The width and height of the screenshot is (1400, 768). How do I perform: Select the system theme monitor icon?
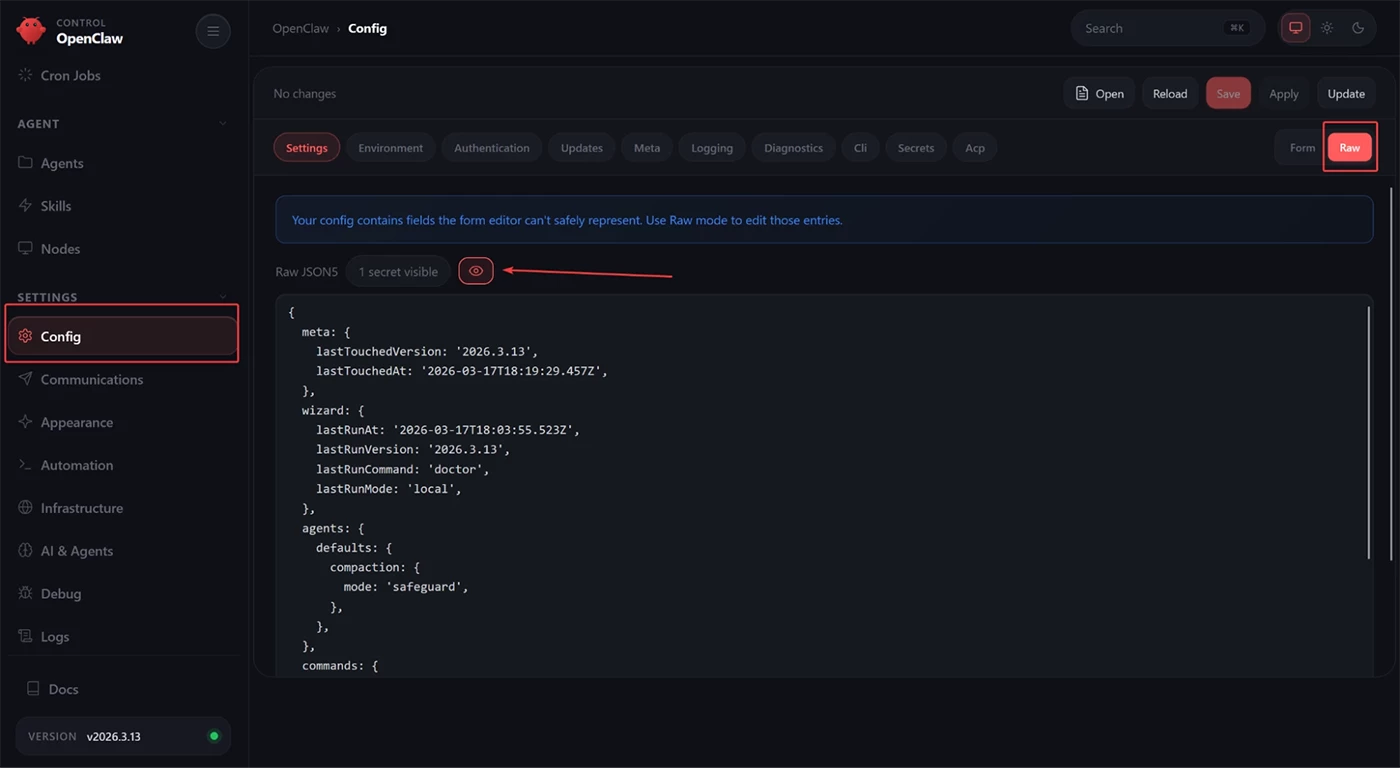pos(1296,28)
